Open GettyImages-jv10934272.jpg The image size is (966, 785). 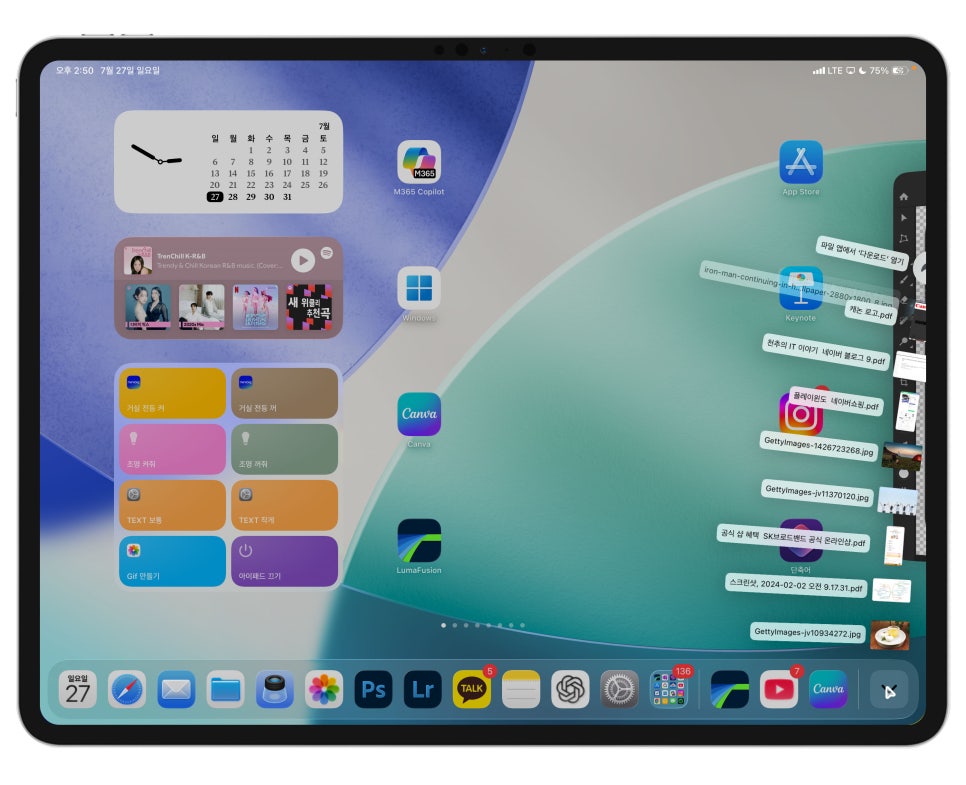click(x=807, y=632)
